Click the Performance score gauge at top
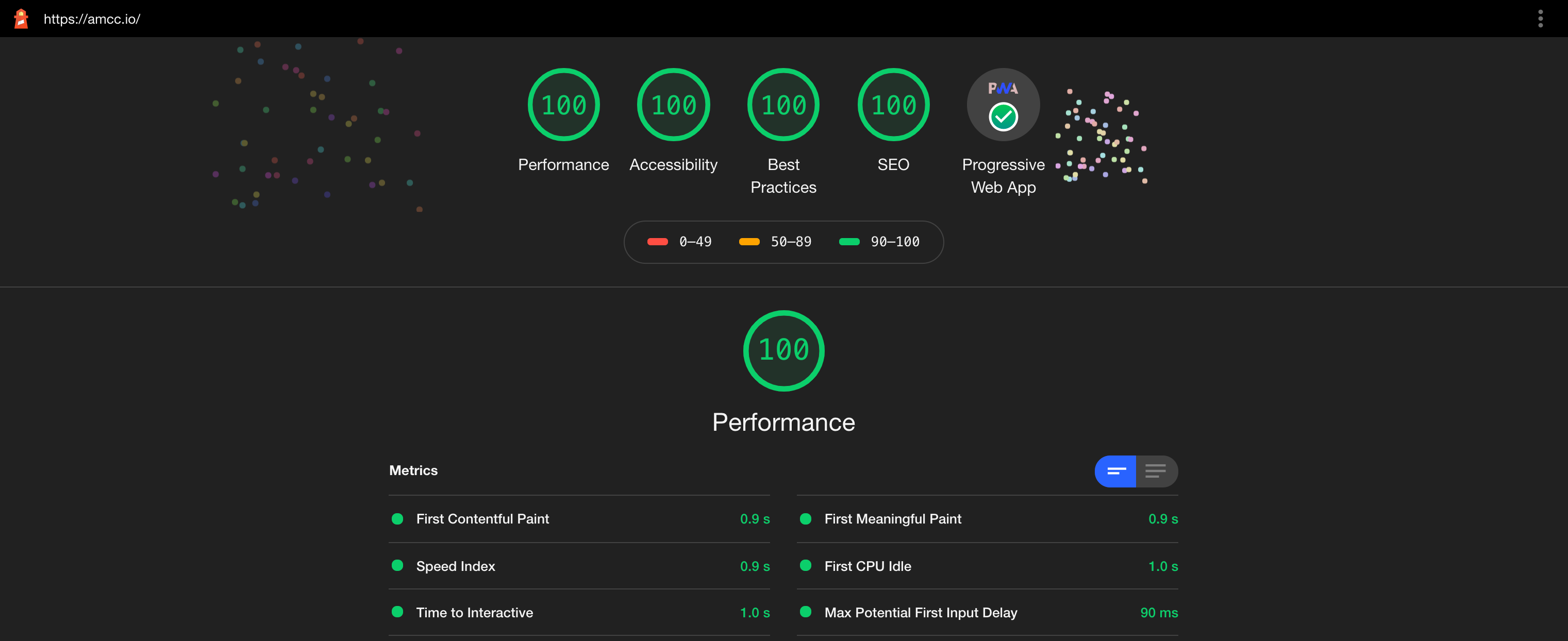Screen dimensions: 1568x641 [563, 105]
